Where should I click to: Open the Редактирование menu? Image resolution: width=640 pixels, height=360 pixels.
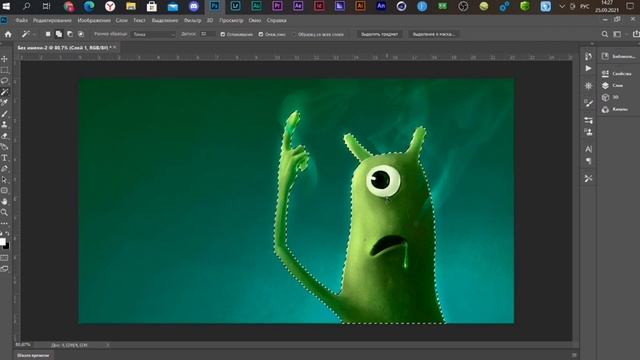pos(52,20)
